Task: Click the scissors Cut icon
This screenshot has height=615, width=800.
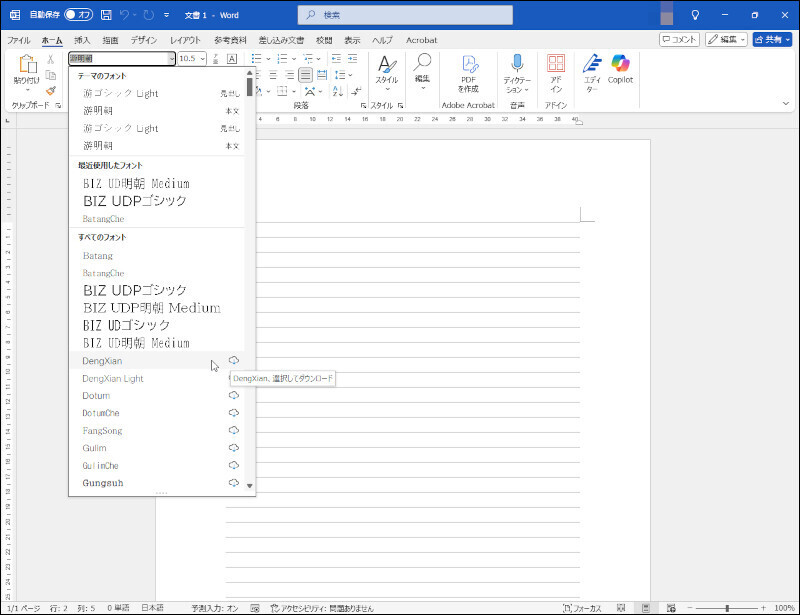Action: [51, 59]
